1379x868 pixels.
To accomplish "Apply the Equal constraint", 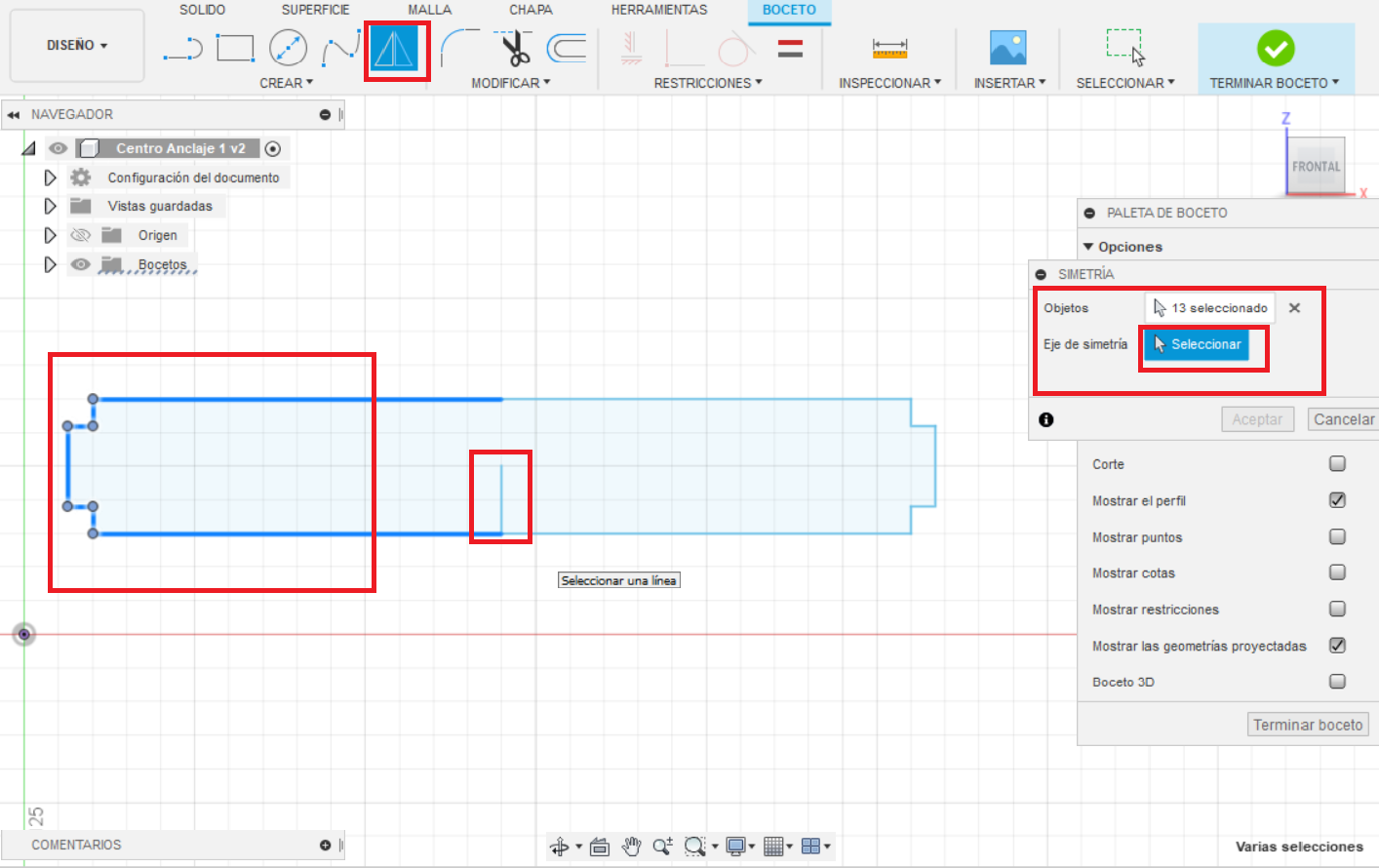I will 790,48.
